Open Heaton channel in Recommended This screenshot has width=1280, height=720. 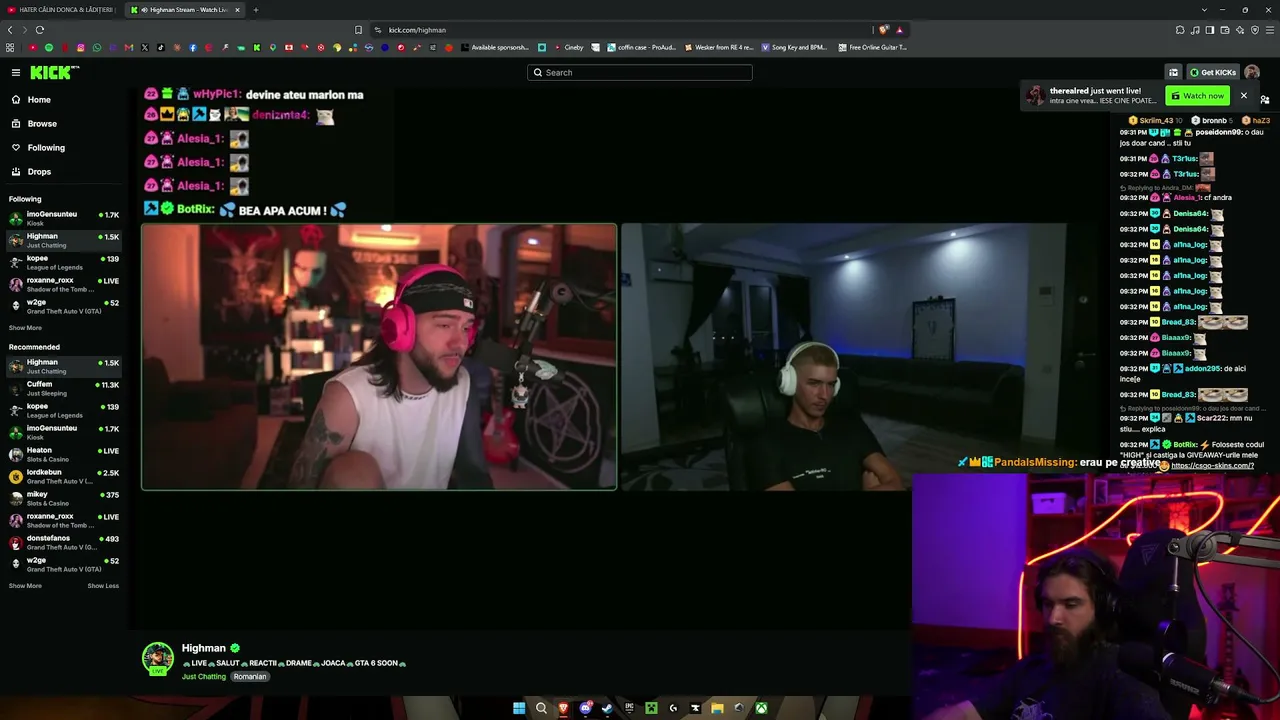click(63, 453)
